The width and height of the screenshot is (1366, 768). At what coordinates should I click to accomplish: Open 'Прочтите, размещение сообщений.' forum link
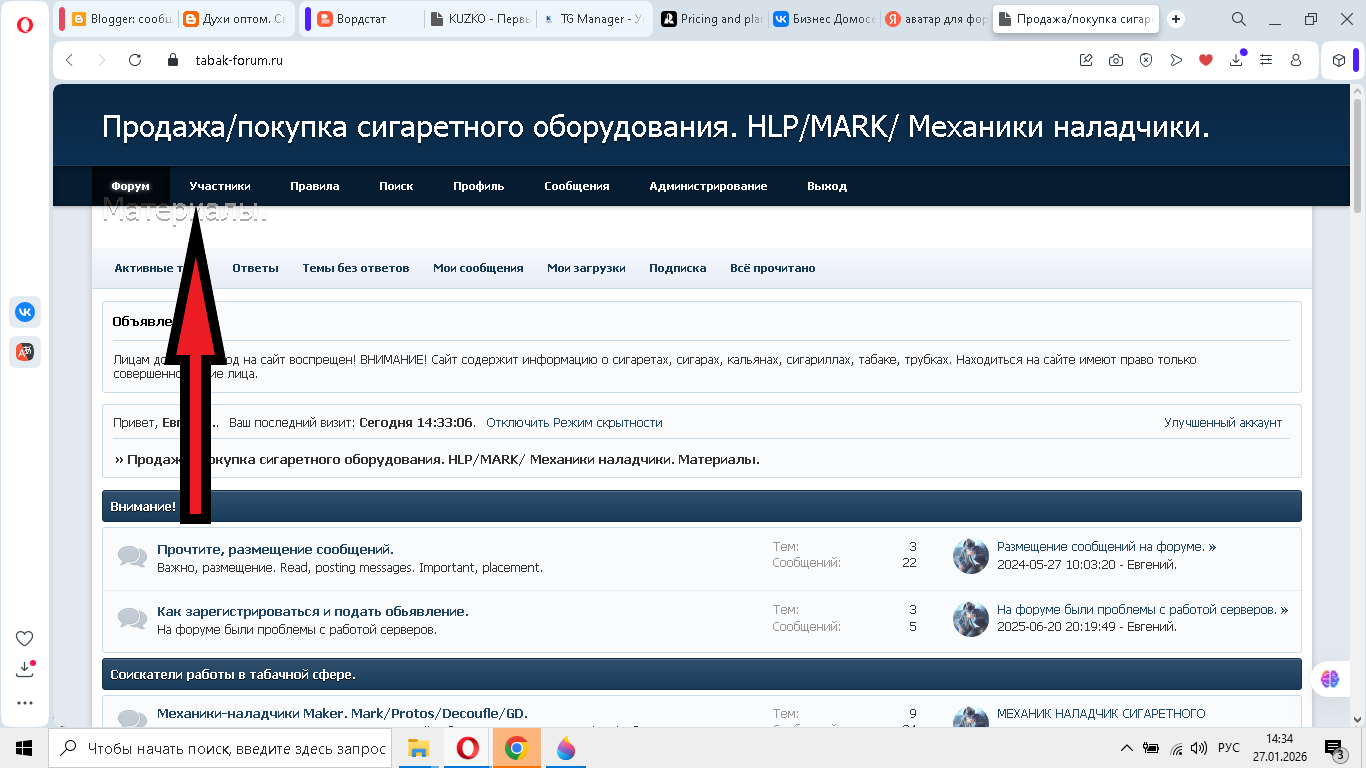tap(275, 549)
